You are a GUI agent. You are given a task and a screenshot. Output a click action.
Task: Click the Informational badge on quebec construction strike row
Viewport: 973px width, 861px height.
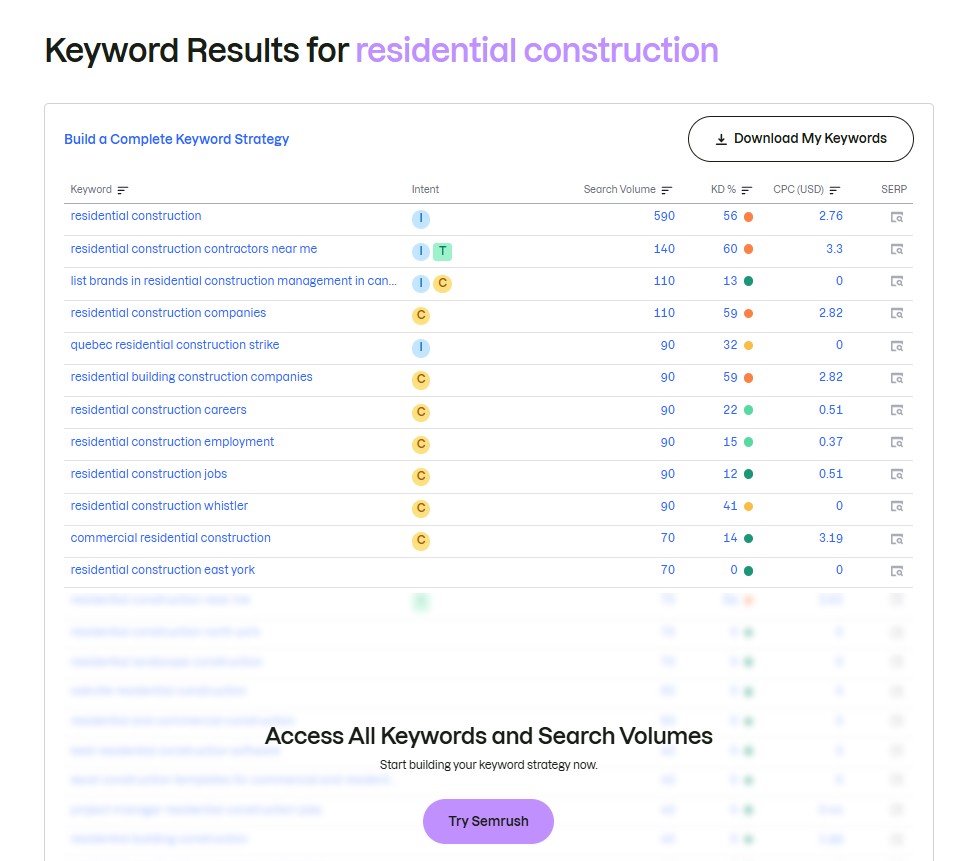(x=421, y=347)
